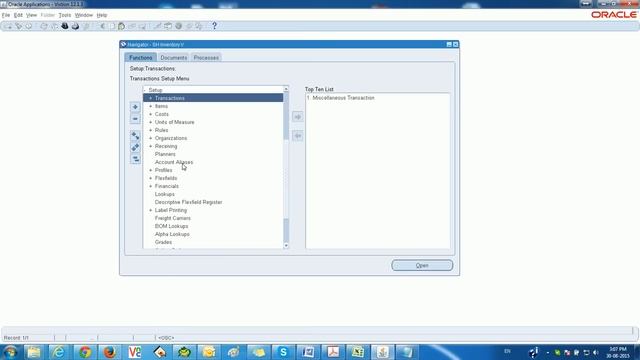
Task: Open Firefox from the taskbar
Action: [109, 352]
